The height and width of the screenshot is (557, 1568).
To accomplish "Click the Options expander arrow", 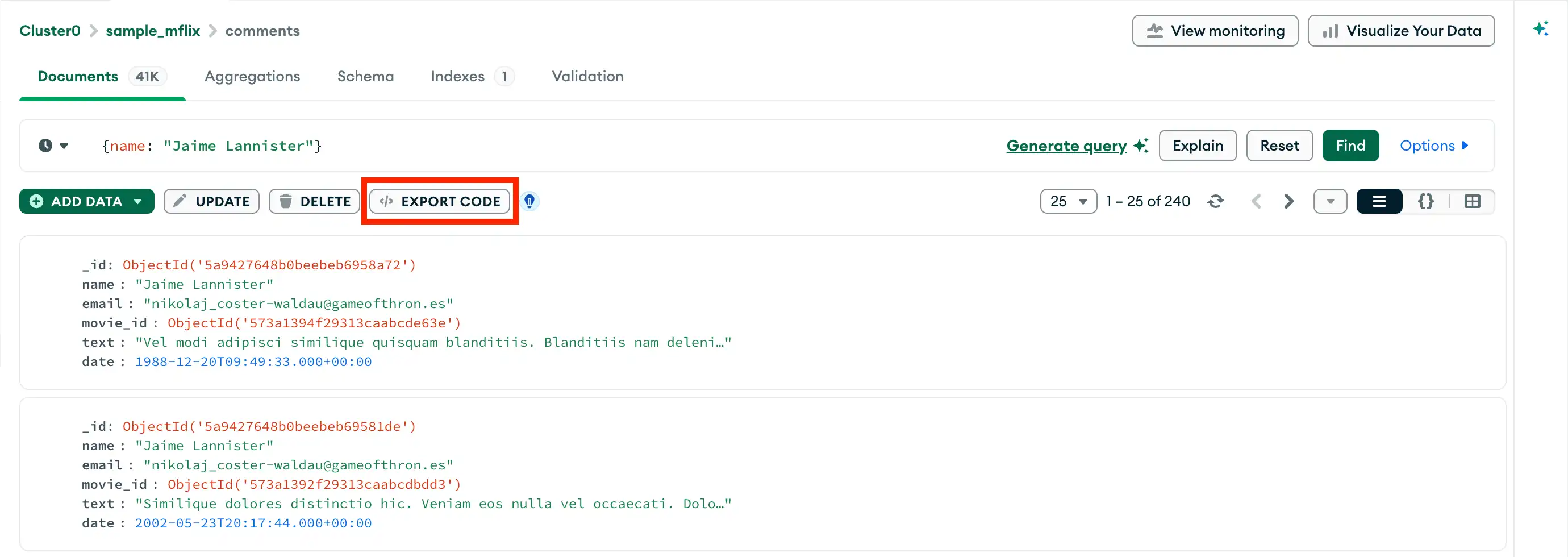I will (x=1465, y=146).
